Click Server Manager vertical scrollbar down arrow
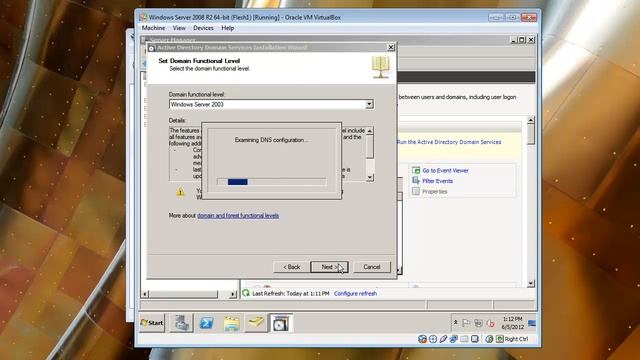 coord(531,283)
